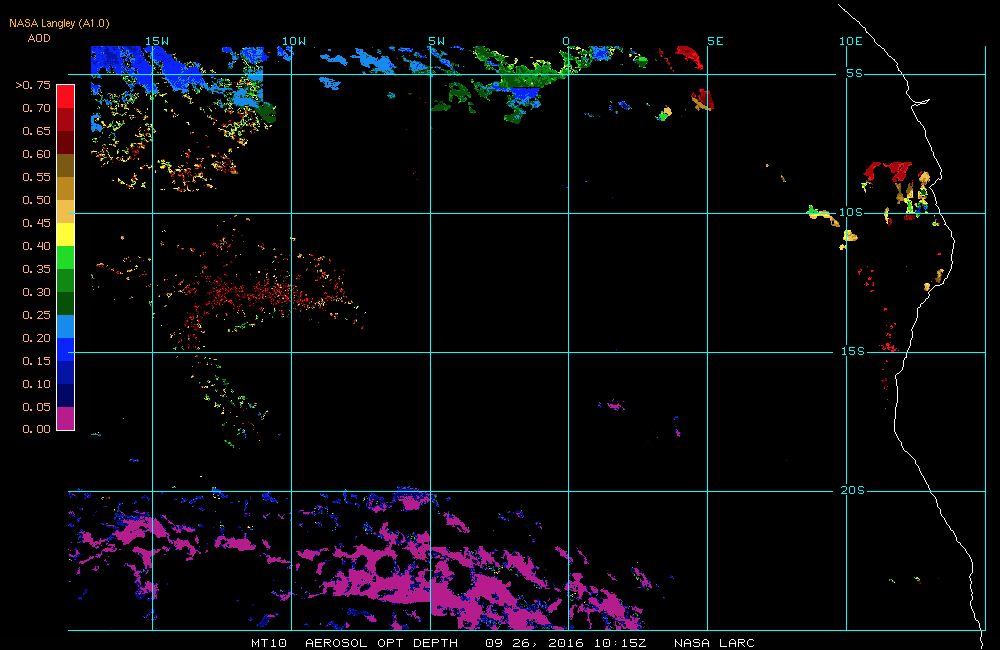Click the '10W' longitude label

294,41
